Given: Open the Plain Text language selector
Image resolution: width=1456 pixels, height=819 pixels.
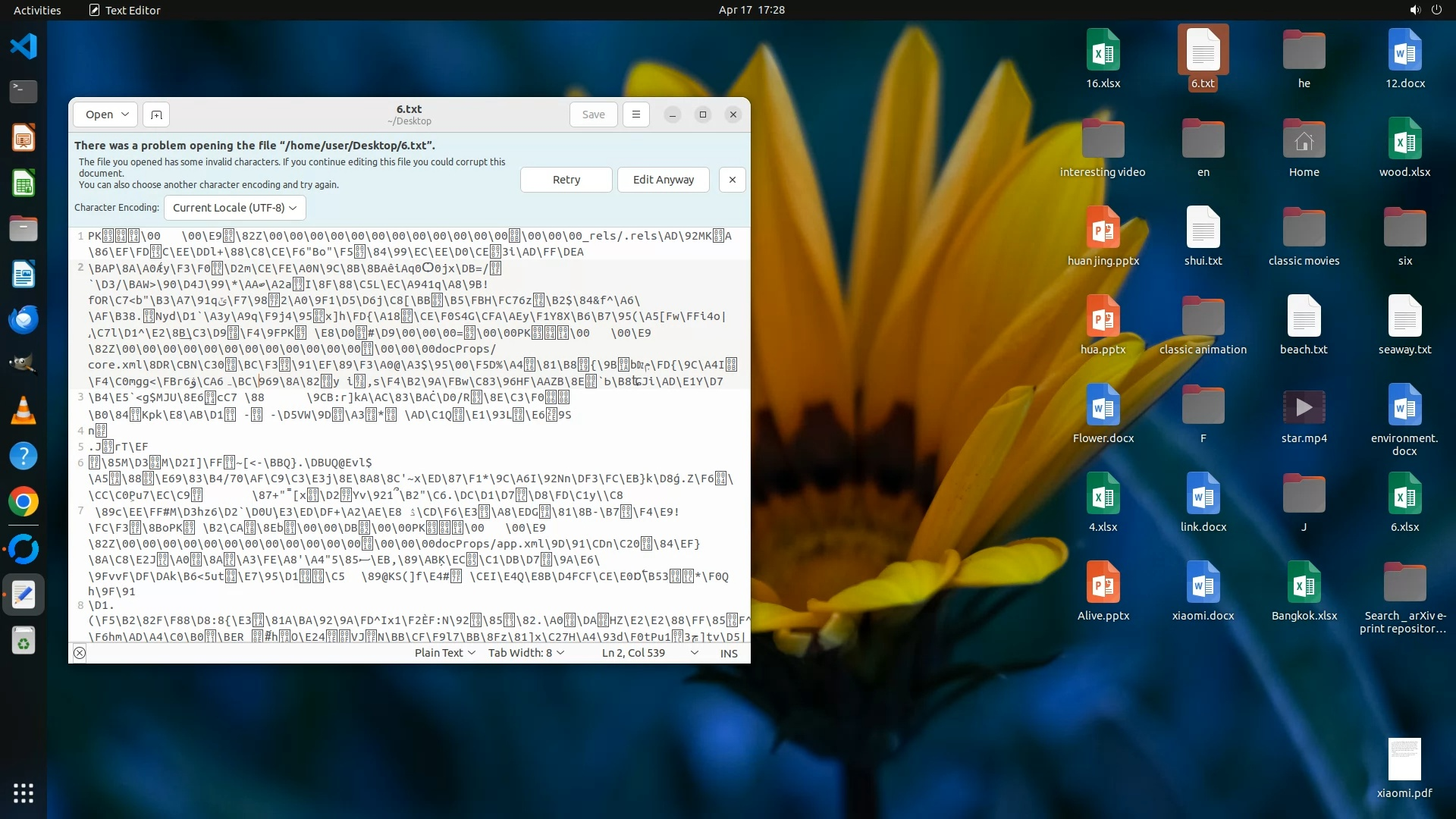Looking at the screenshot, I should click(444, 653).
